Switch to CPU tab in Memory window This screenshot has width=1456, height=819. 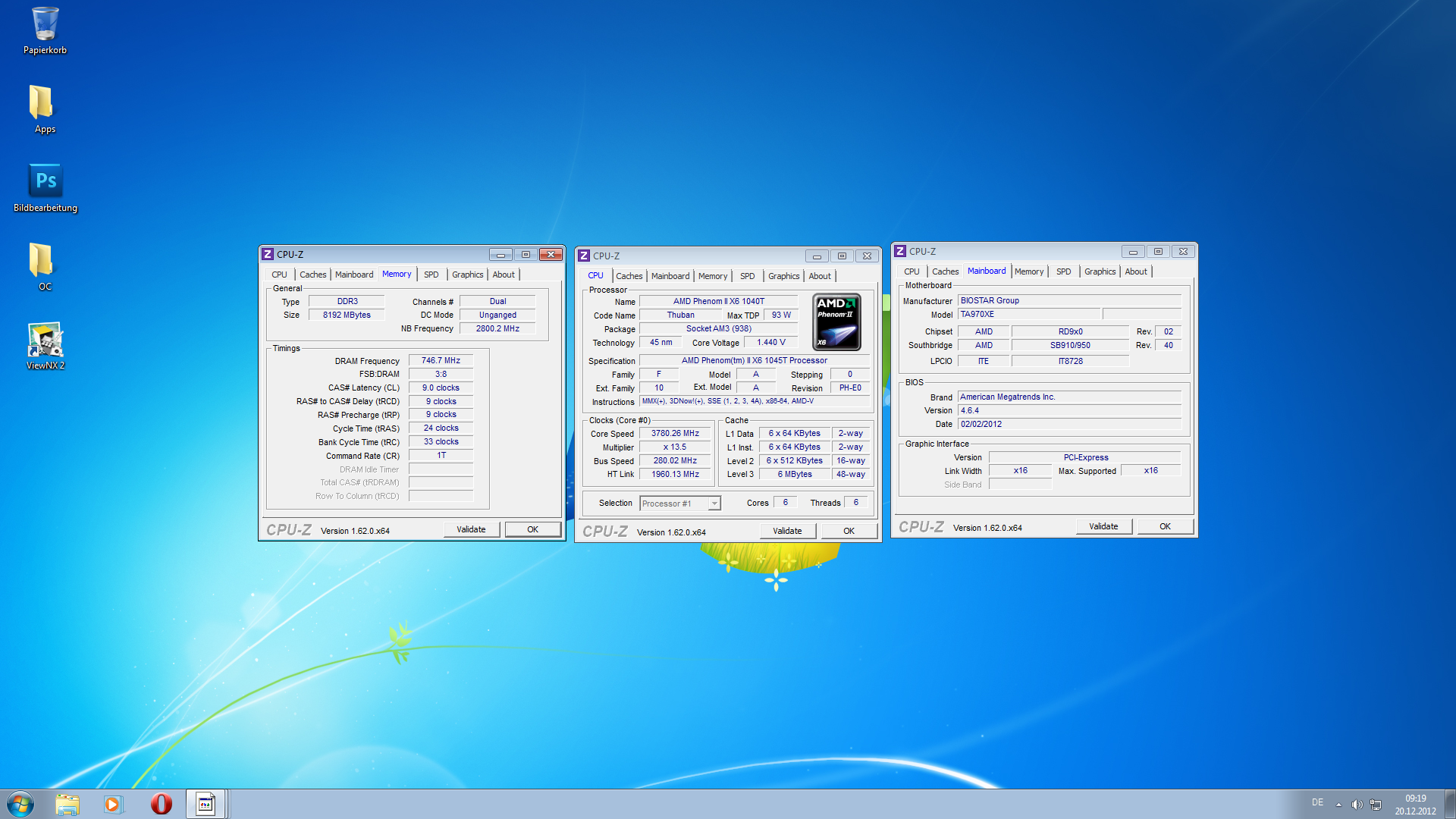[279, 275]
